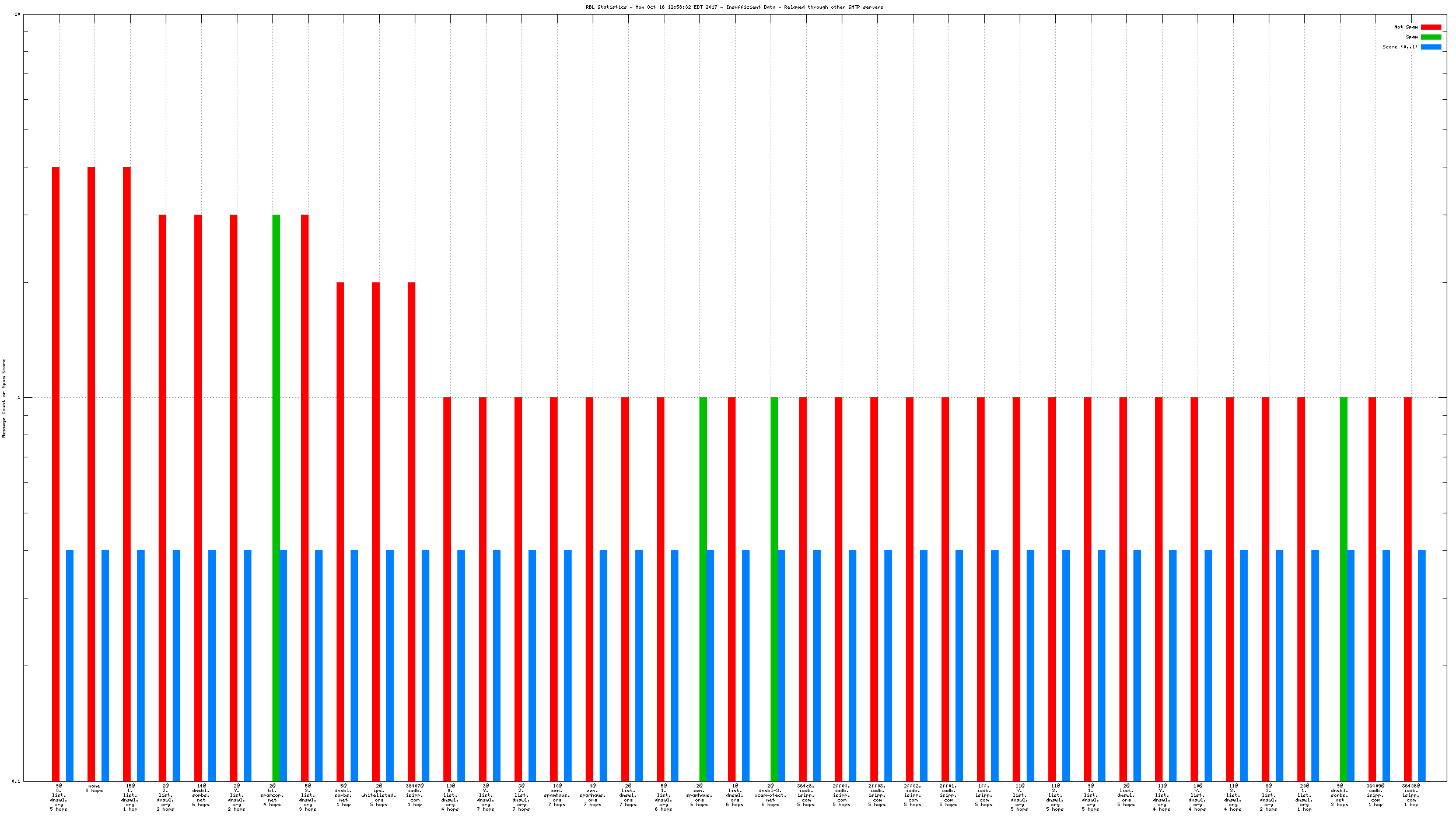This screenshot has height=819, width=1456.
Task: Click the bl.spamcop.net 4 hops axis label
Action: pos(272,795)
